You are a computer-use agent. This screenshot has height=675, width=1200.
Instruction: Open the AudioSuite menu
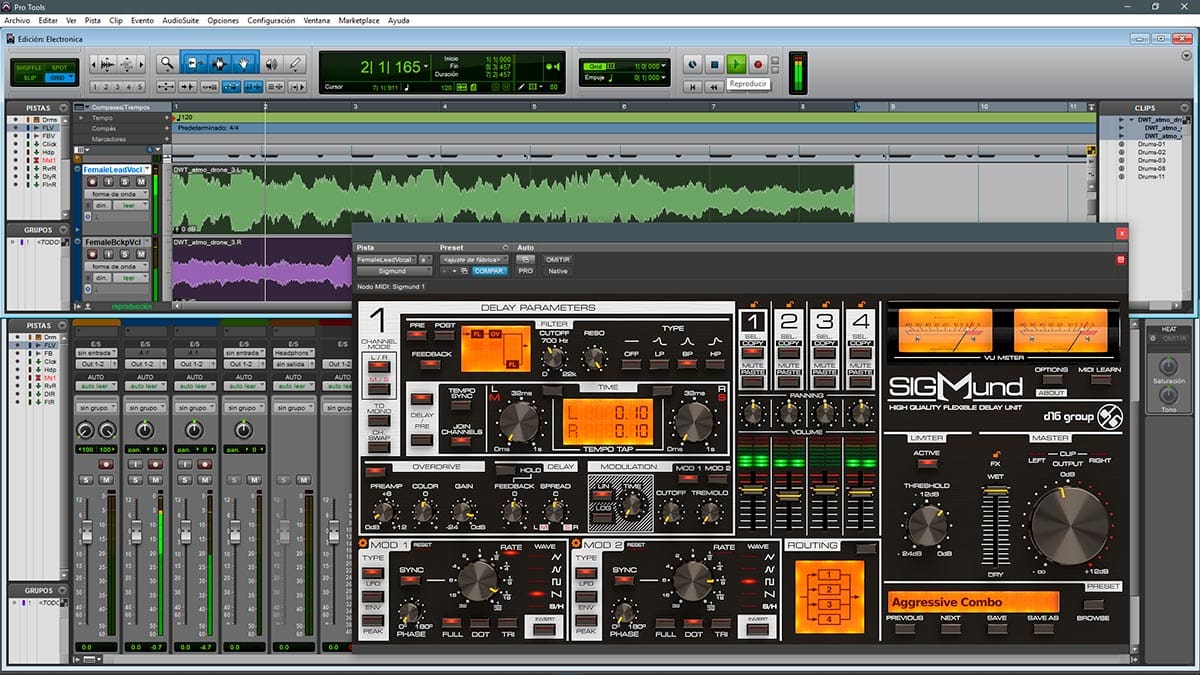179,20
